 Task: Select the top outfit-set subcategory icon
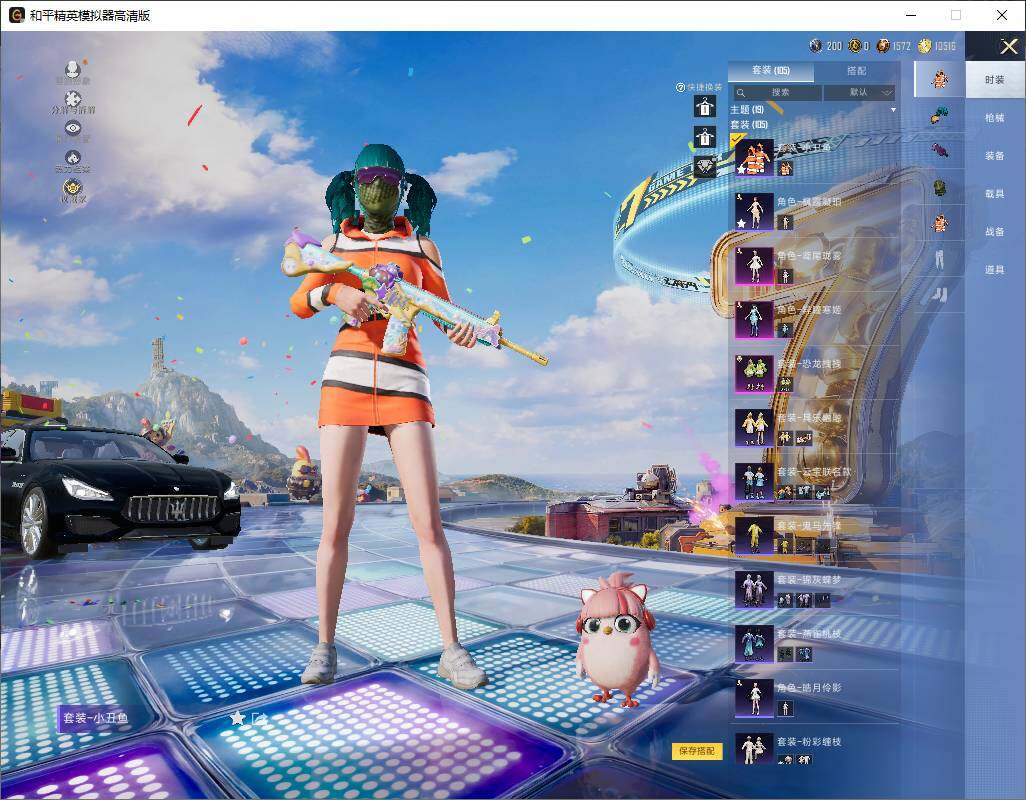pyautogui.click(x=940, y=80)
